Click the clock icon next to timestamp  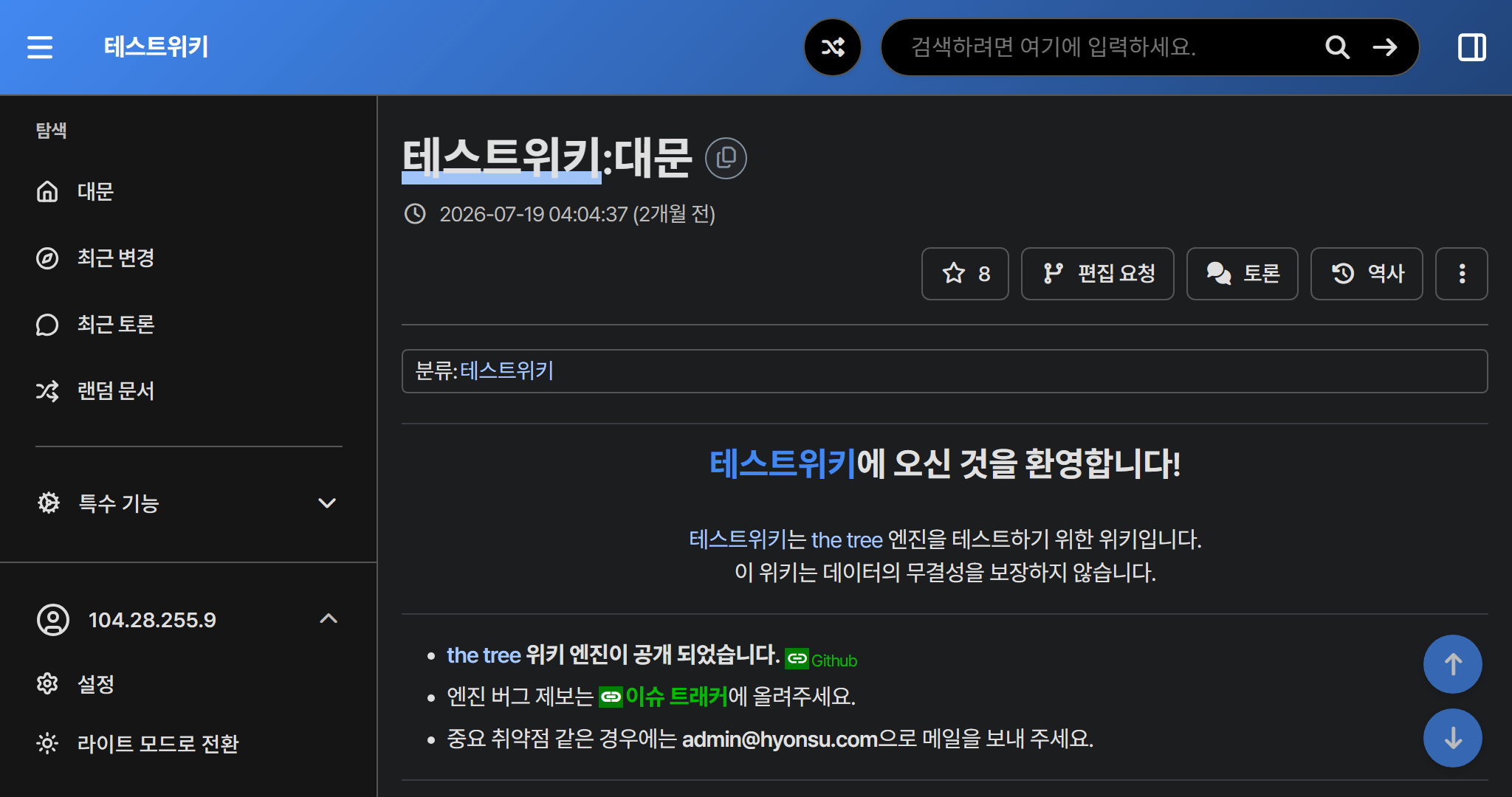pyautogui.click(x=415, y=214)
